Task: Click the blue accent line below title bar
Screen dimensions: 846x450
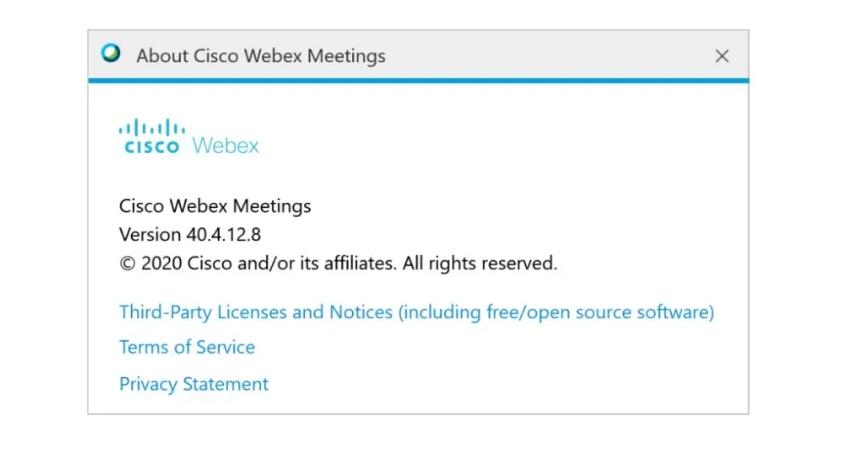Action: [x=418, y=80]
